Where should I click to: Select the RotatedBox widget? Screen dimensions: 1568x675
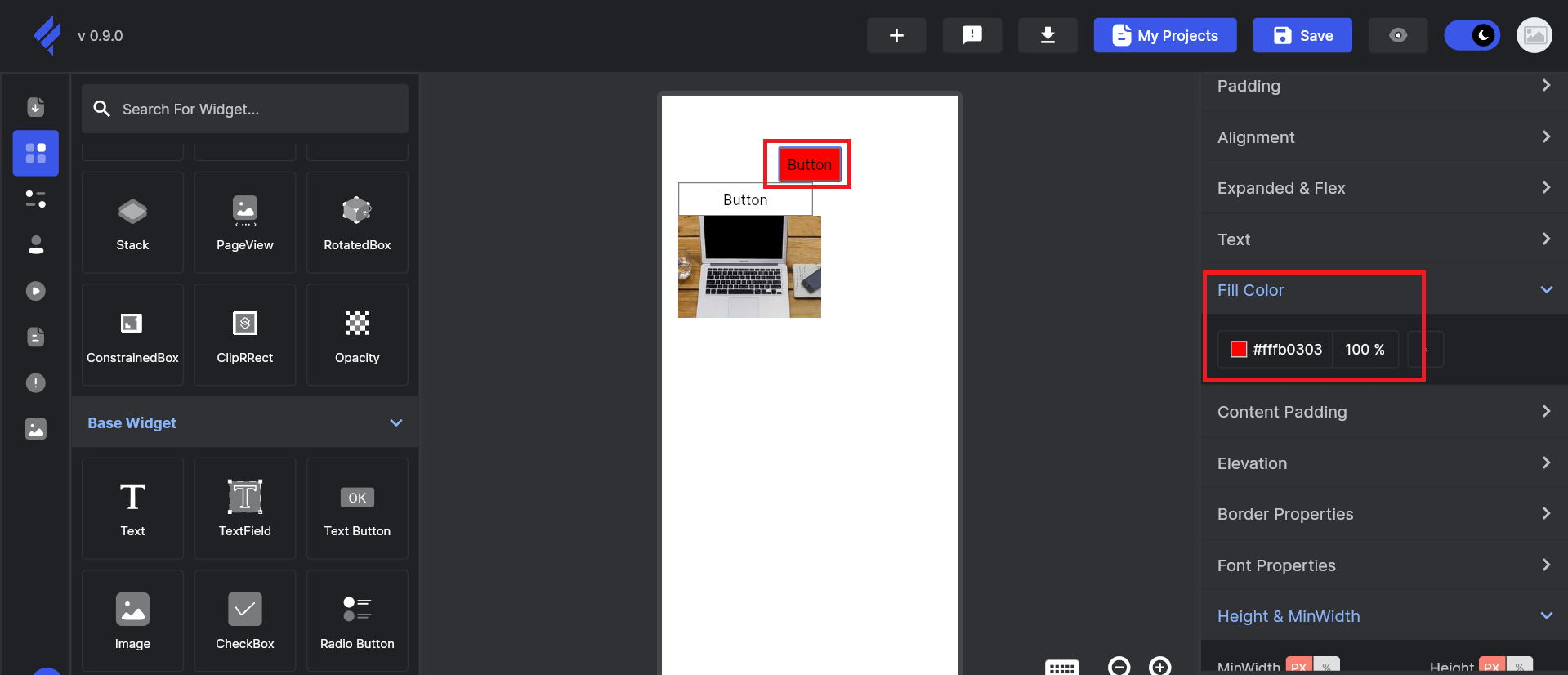(x=357, y=222)
